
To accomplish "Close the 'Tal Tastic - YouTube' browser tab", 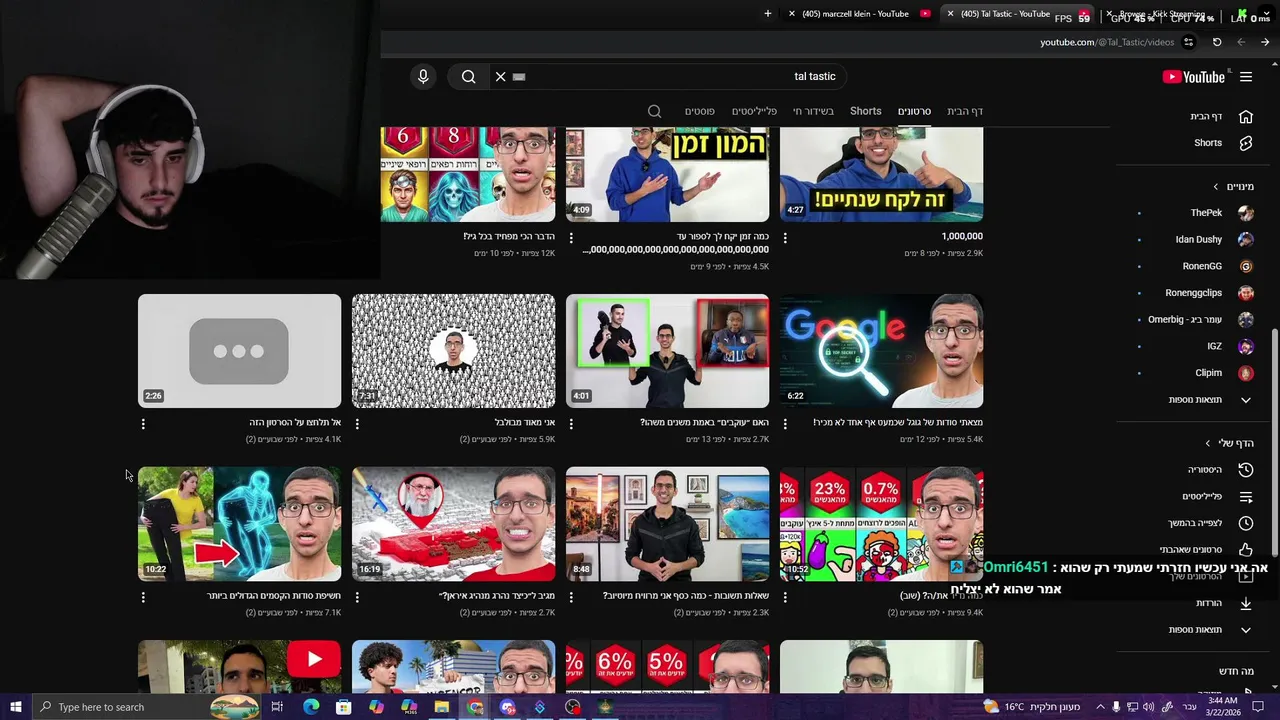I will coord(950,14).
